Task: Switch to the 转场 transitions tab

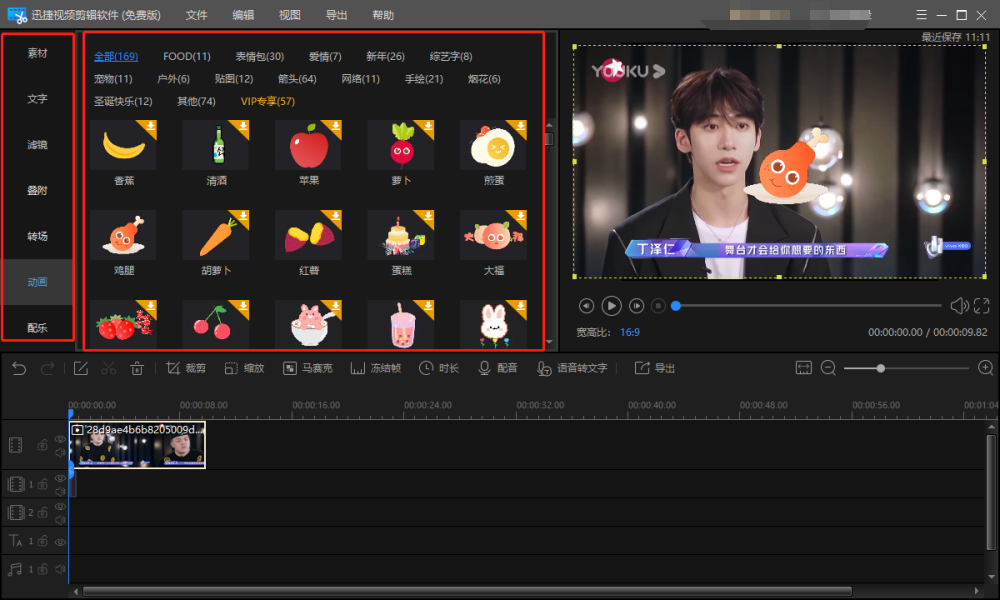Action: [38, 236]
